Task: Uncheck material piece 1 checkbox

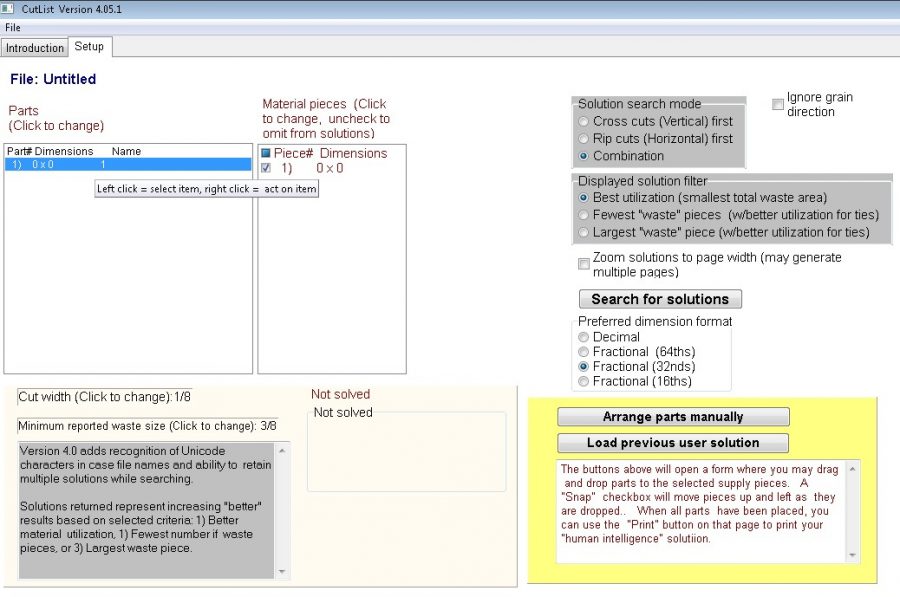Action: pyautogui.click(x=266, y=168)
